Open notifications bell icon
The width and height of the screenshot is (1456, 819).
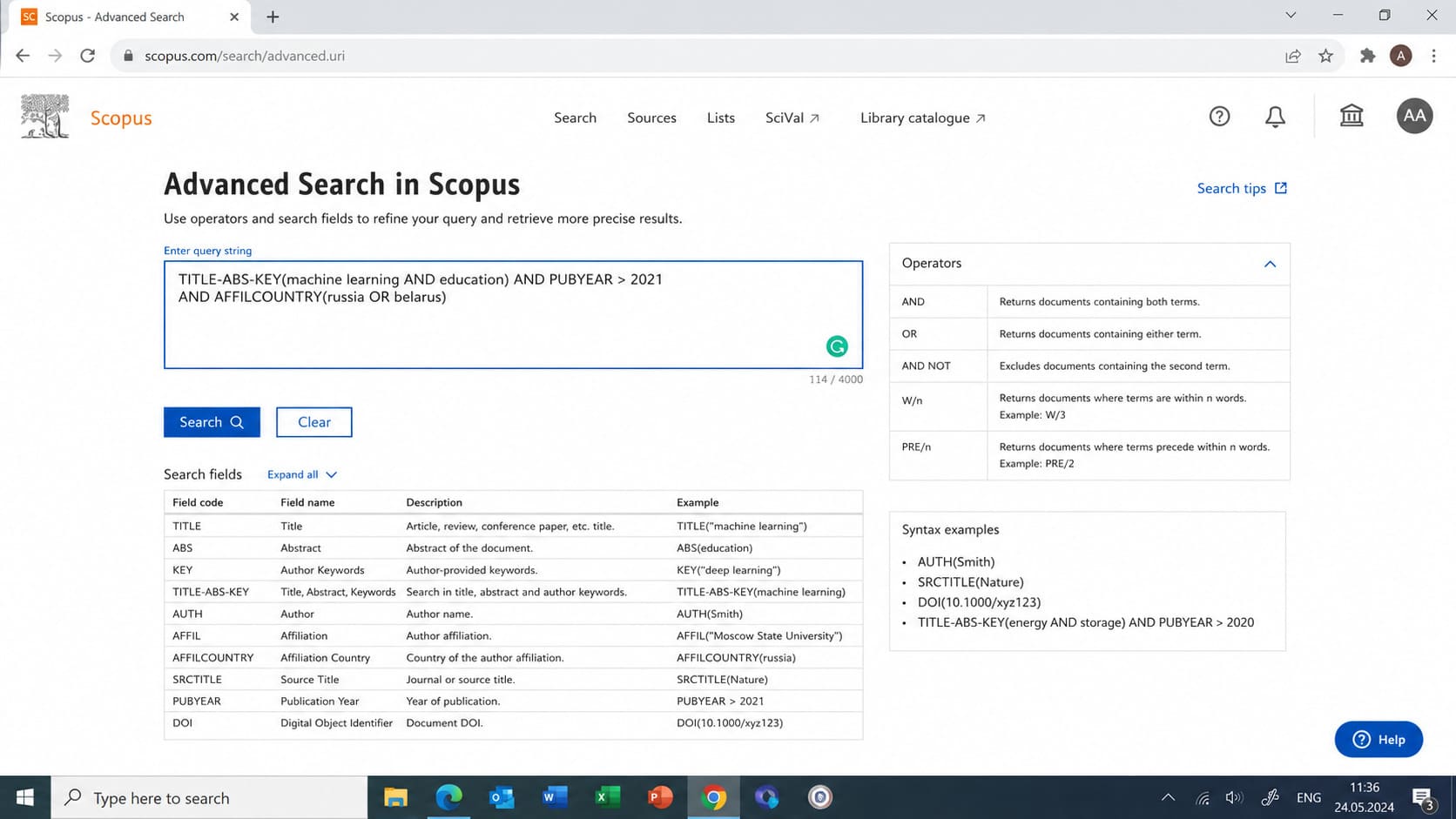click(1275, 117)
